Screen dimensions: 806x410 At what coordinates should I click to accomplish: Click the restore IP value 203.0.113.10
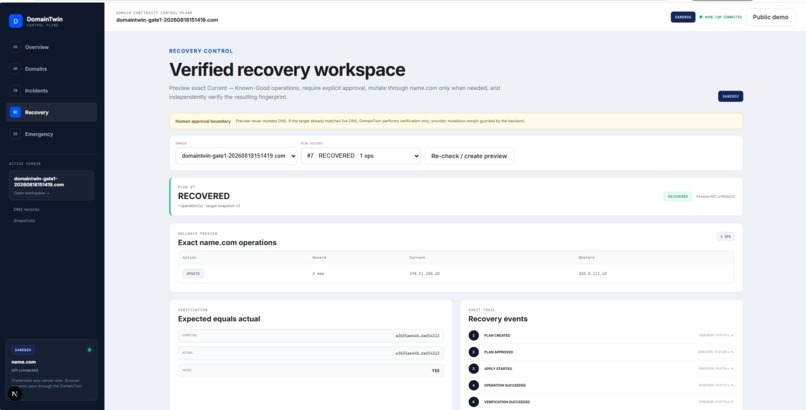[593, 274]
